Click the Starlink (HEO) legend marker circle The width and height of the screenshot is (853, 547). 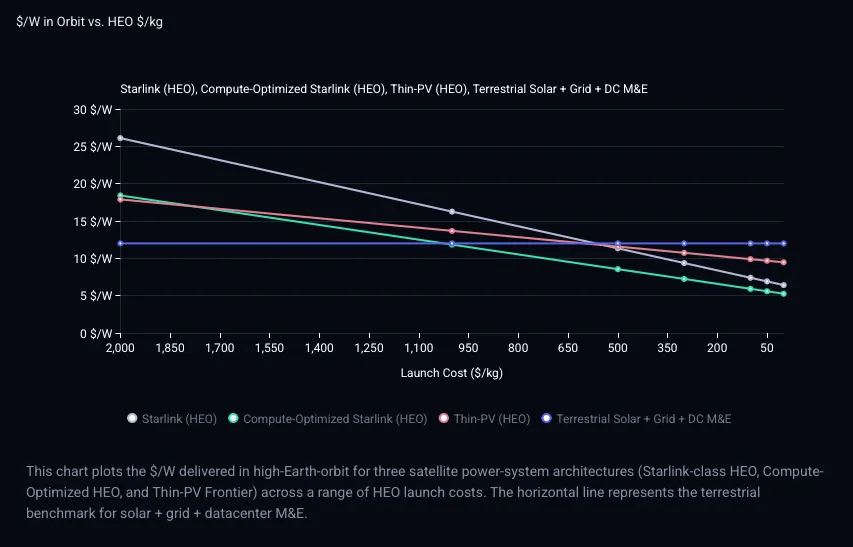pyautogui.click(x=133, y=419)
